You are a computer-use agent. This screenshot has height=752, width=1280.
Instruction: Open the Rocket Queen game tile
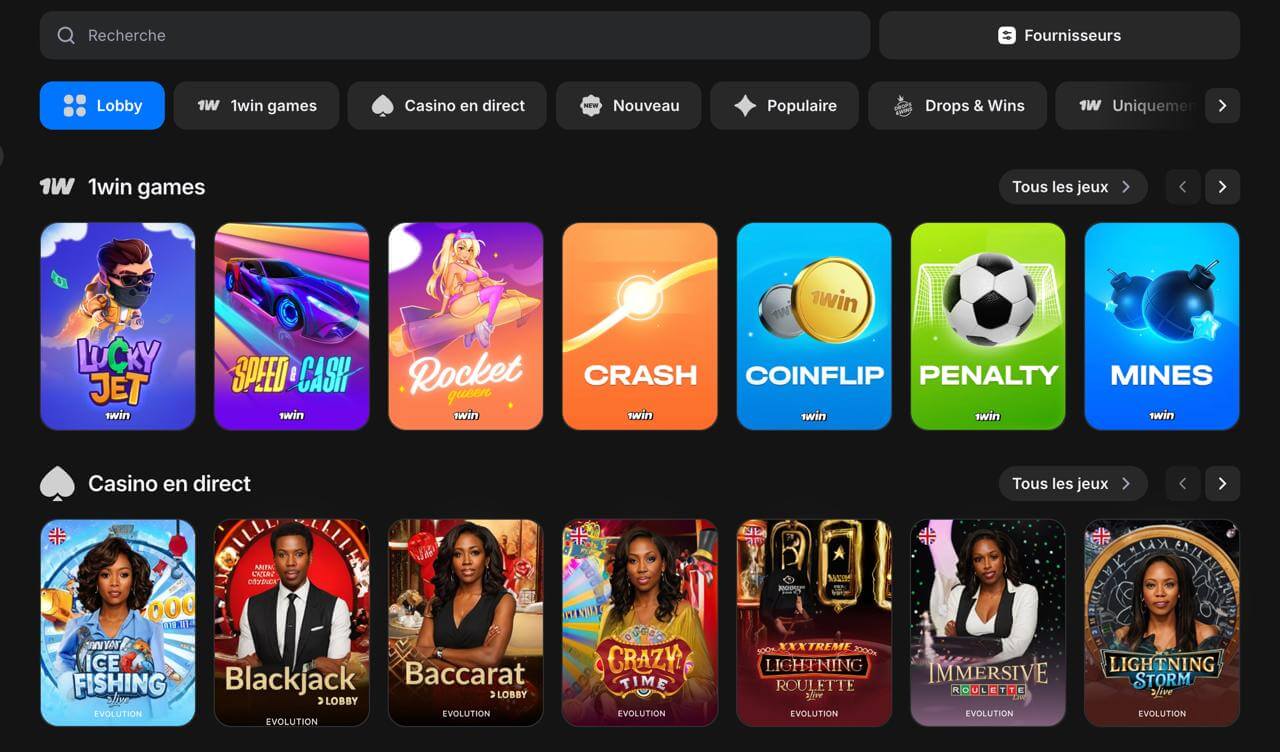tap(466, 326)
